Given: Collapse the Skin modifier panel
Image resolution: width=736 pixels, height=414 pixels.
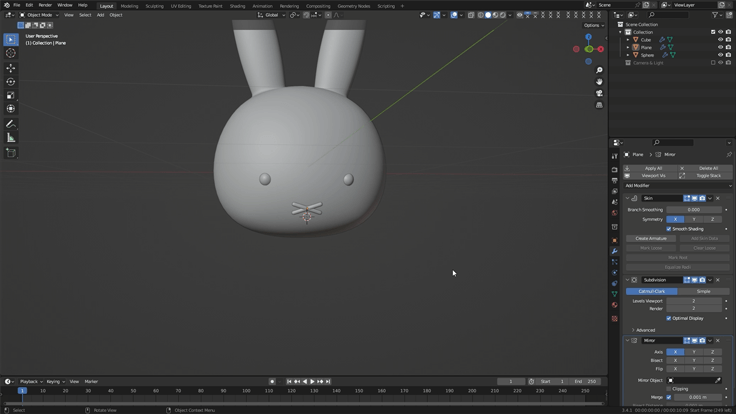Looking at the screenshot, I should pyautogui.click(x=628, y=199).
